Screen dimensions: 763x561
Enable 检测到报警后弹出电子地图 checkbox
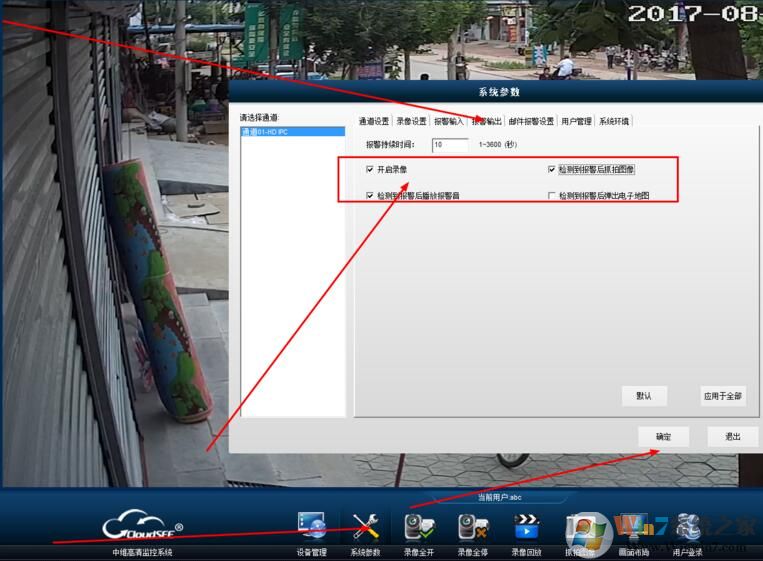(x=551, y=196)
